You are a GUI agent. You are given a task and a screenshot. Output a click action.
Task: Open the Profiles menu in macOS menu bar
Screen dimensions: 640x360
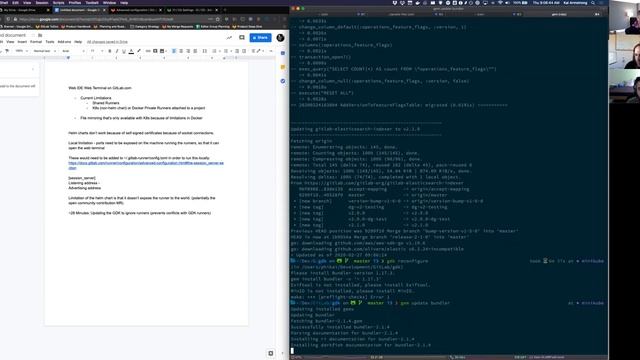tap(75, 2)
